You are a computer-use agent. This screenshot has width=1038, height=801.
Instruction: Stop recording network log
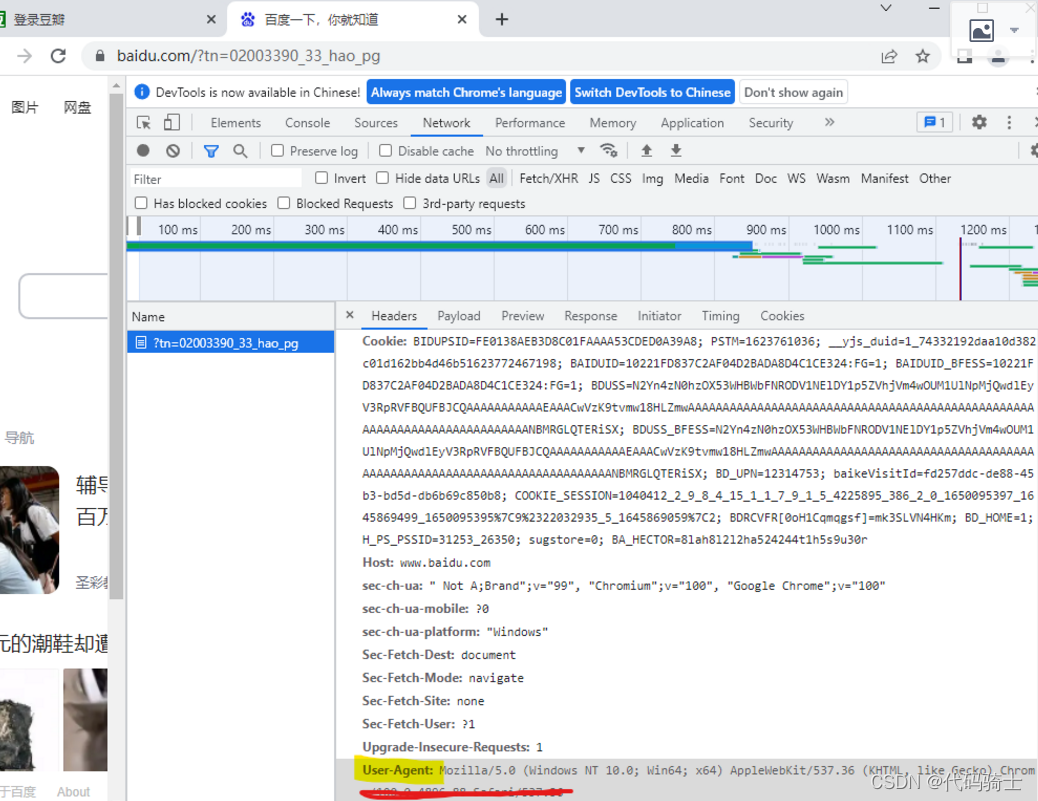coord(143,151)
